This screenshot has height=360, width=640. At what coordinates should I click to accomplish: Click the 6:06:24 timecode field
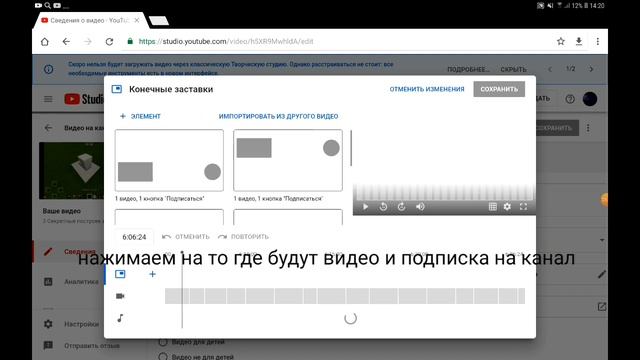click(134, 237)
